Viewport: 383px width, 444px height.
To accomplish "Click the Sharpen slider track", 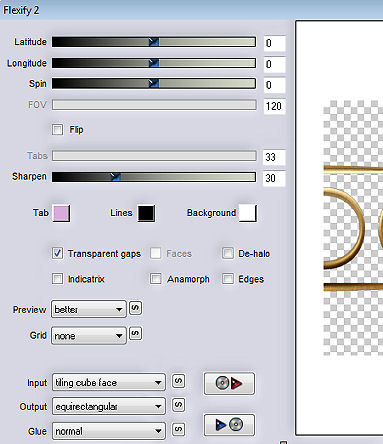I will point(154,177).
